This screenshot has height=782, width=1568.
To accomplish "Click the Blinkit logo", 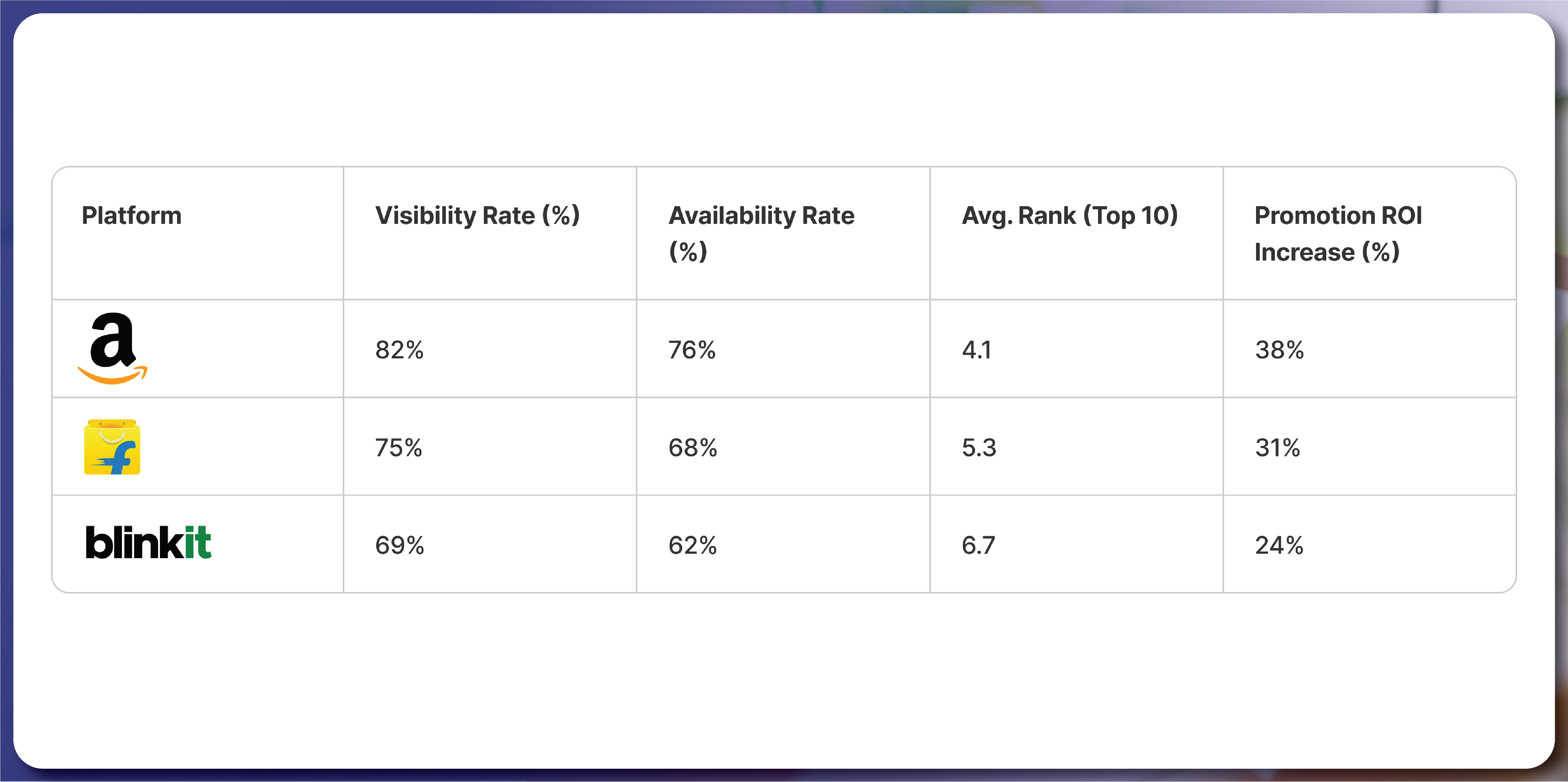I will 148,543.
